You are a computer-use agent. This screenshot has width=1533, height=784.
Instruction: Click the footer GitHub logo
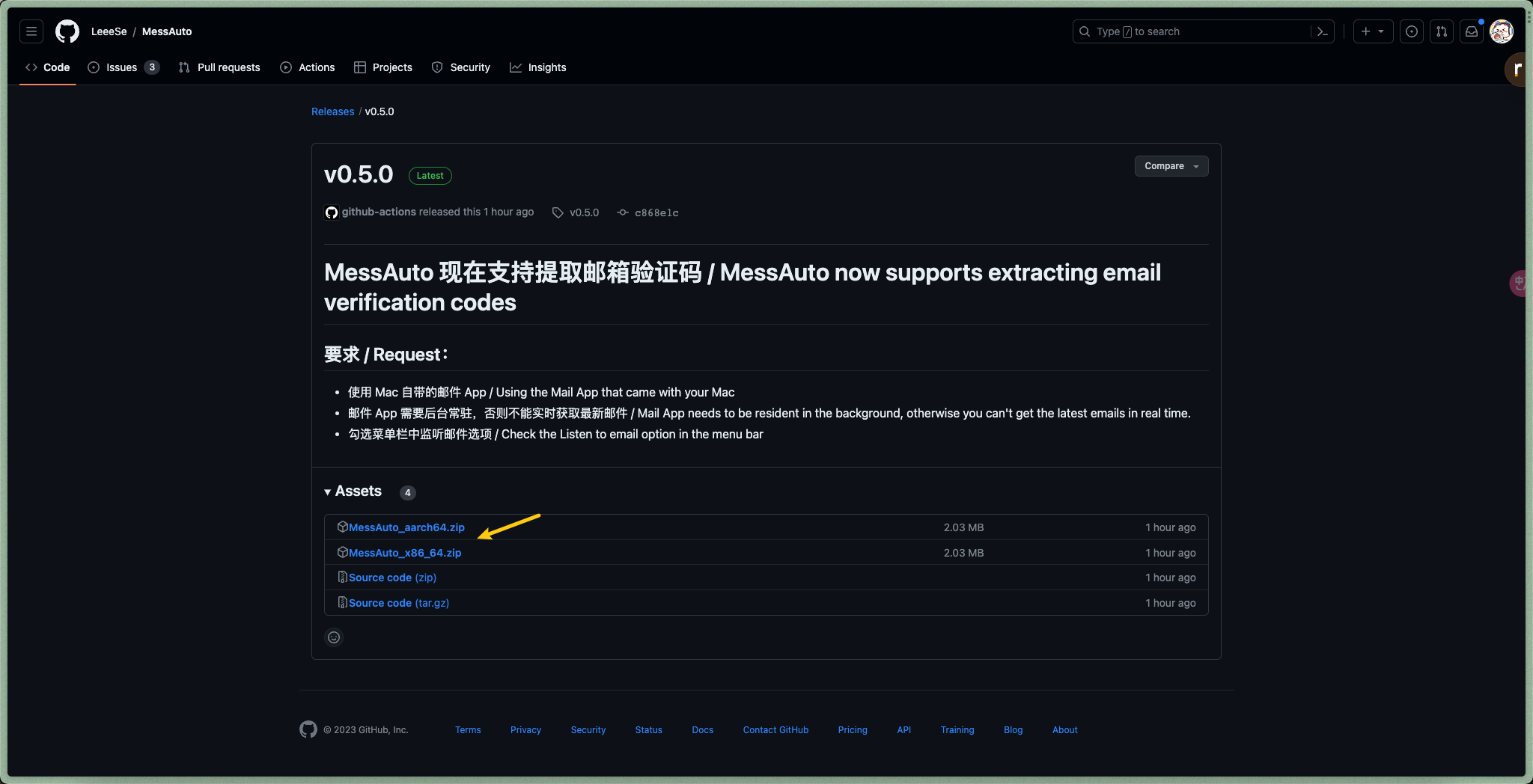coord(308,729)
